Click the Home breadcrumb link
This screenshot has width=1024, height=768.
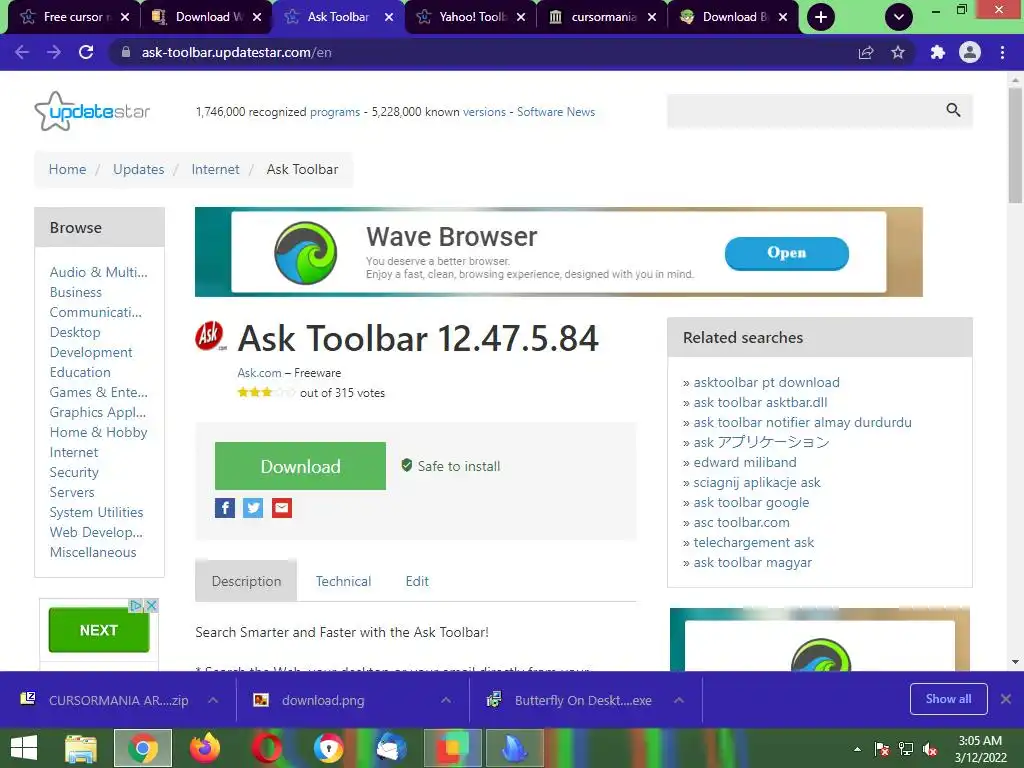point(67,169)
